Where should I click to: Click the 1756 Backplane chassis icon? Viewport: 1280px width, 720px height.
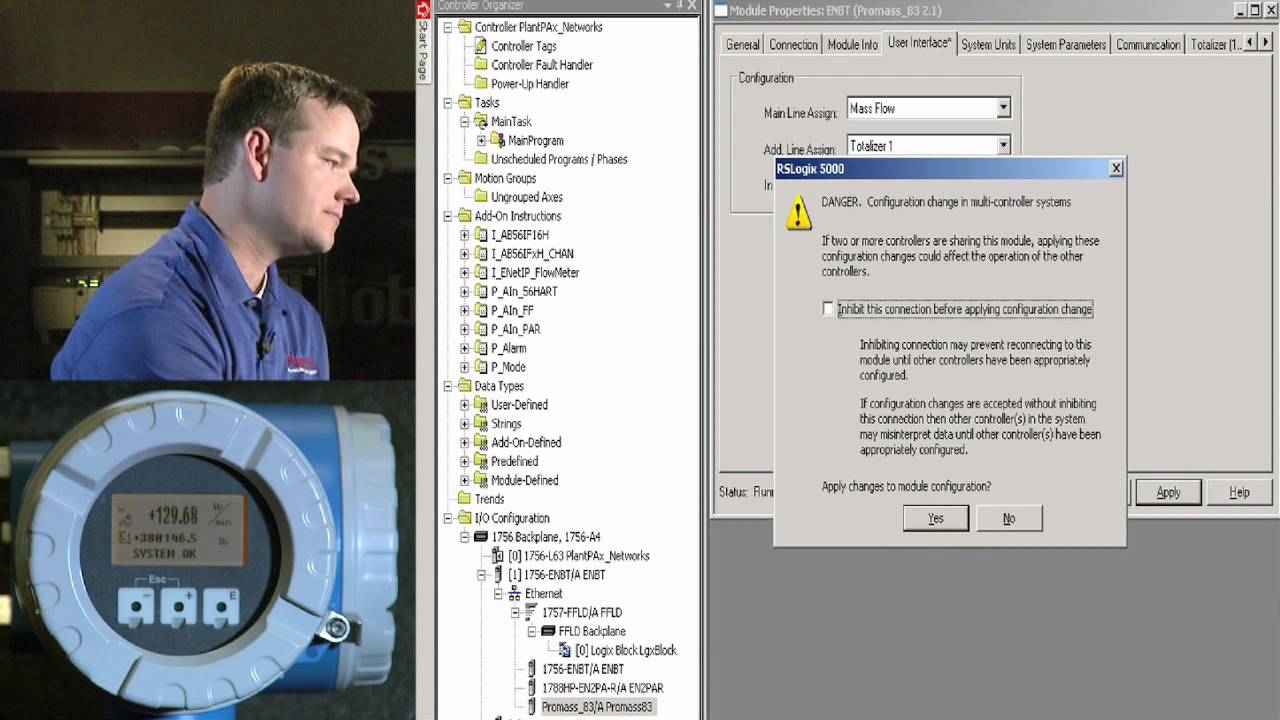click(481, 537)
